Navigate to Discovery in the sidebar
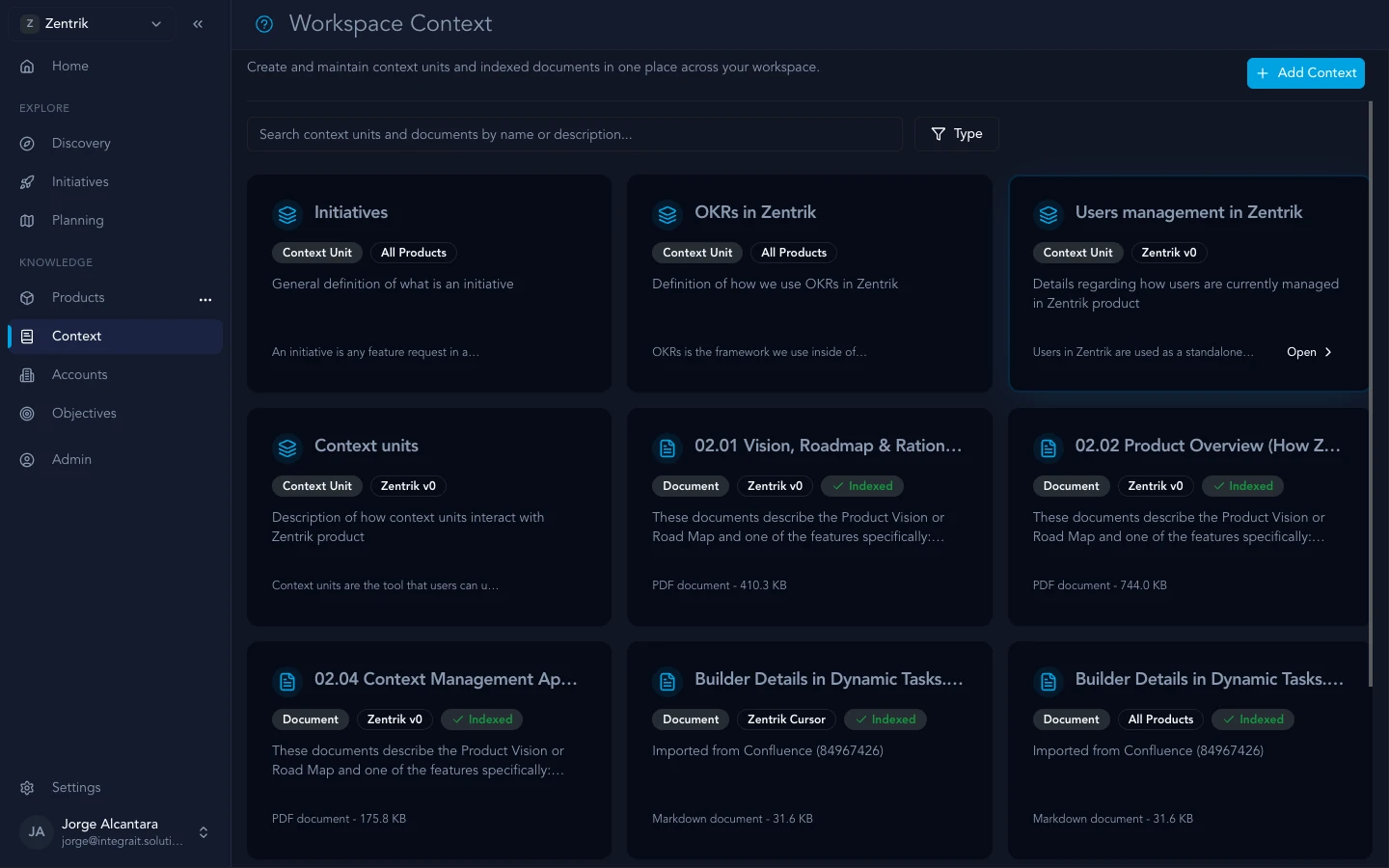Screen dimensions: 1389x868 [x=81, y=144]
